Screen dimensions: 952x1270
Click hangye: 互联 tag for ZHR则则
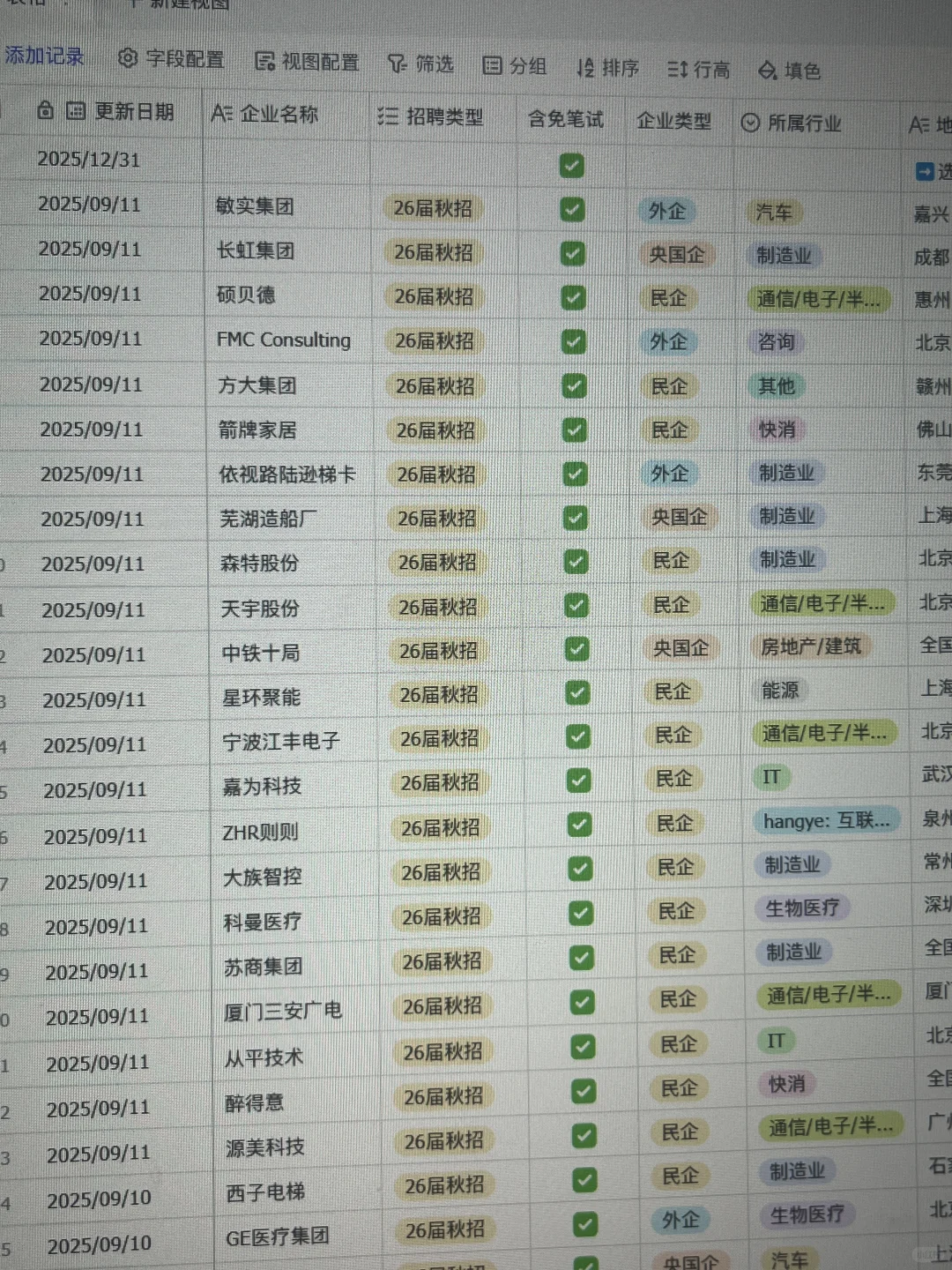point(827,822)
